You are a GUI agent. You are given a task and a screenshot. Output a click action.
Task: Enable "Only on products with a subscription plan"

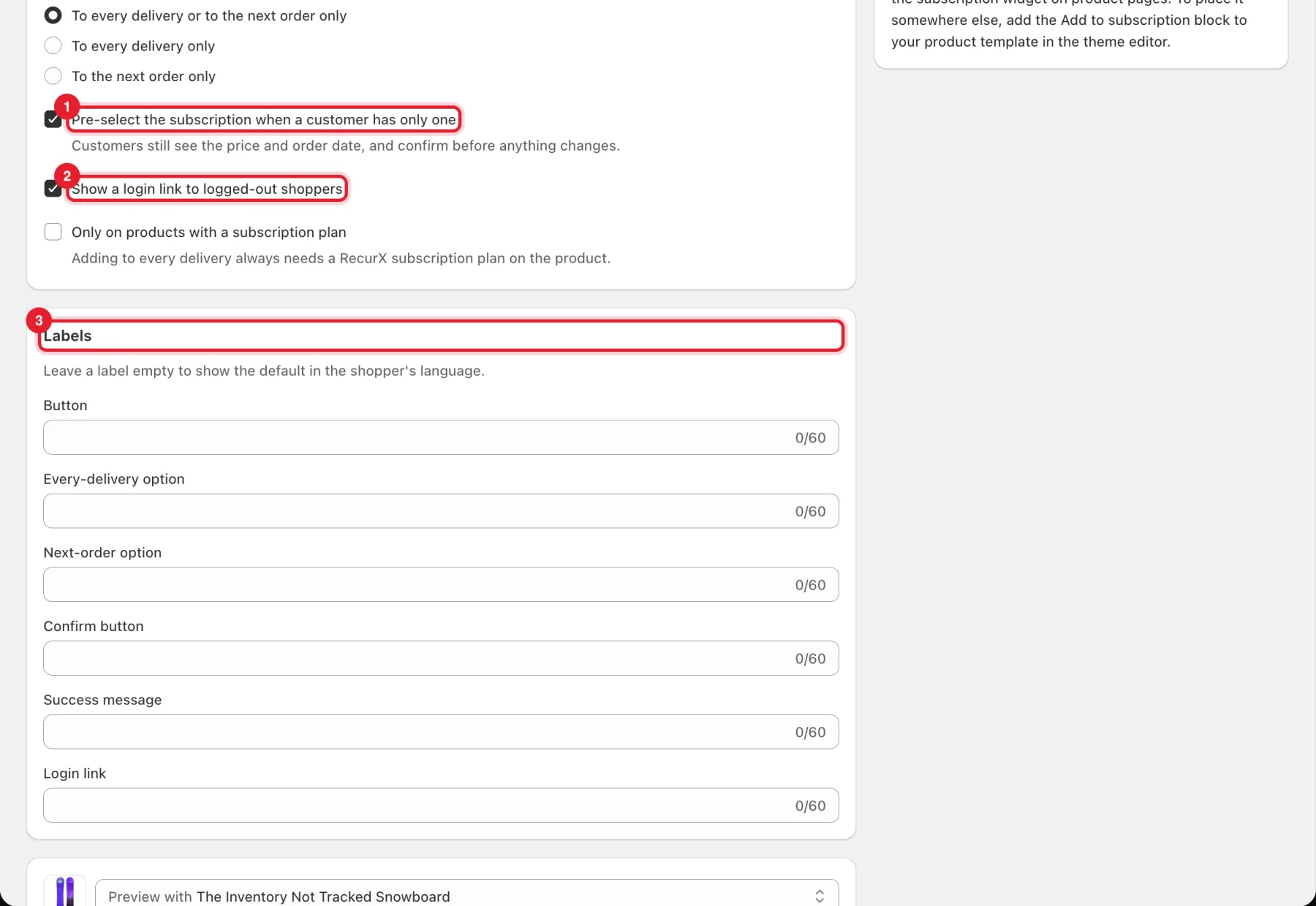pos(53,232)
